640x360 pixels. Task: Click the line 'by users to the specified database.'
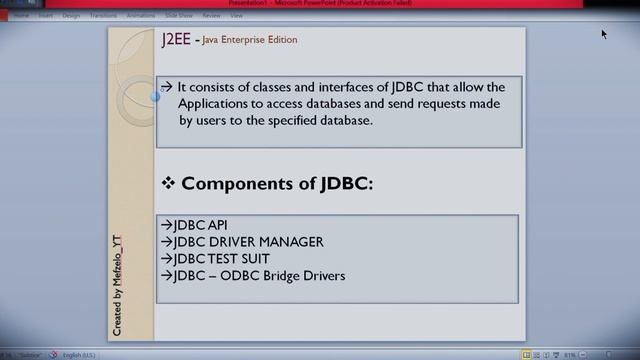[276, 120]
